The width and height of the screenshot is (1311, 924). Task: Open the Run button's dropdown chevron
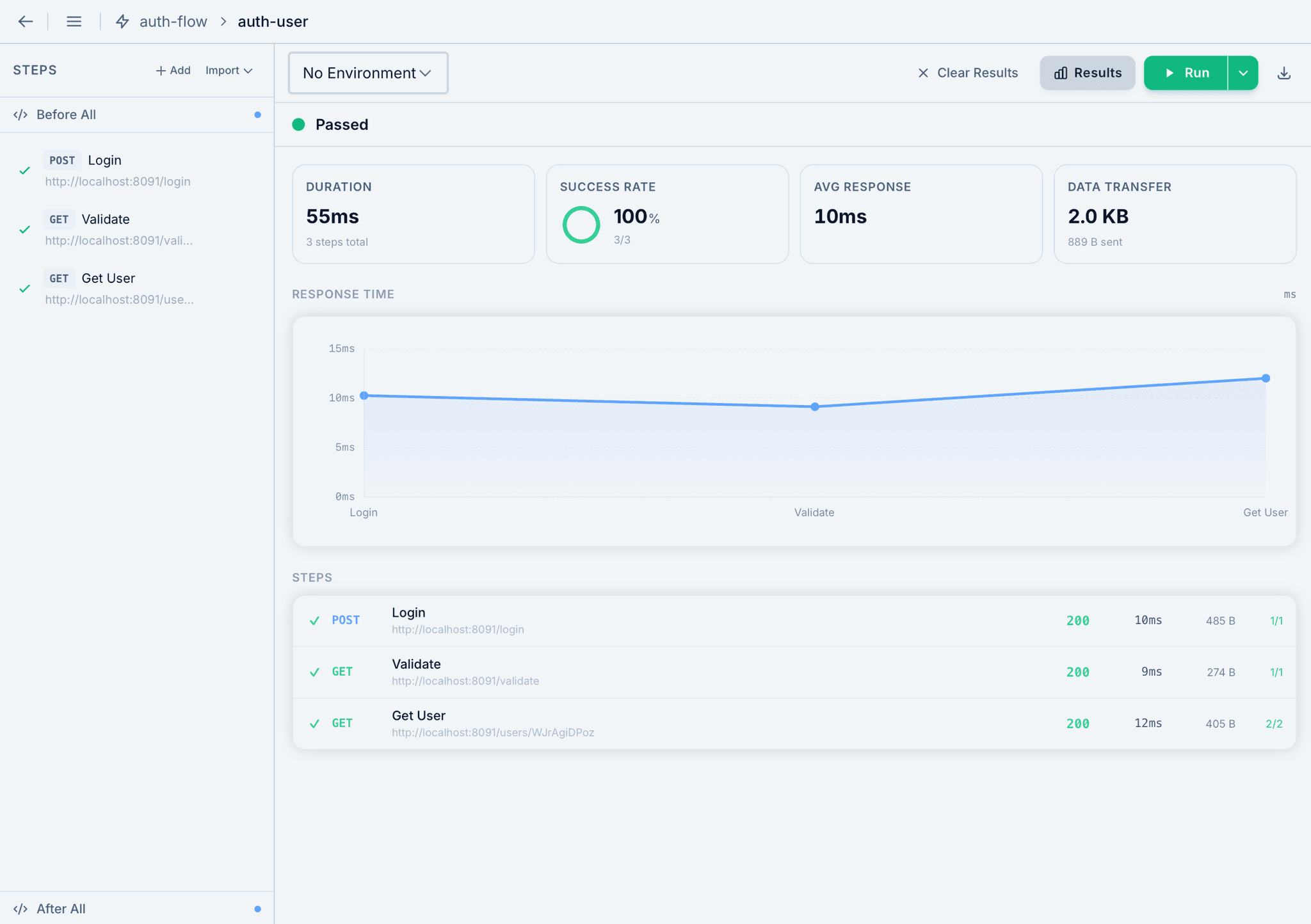1242,72
